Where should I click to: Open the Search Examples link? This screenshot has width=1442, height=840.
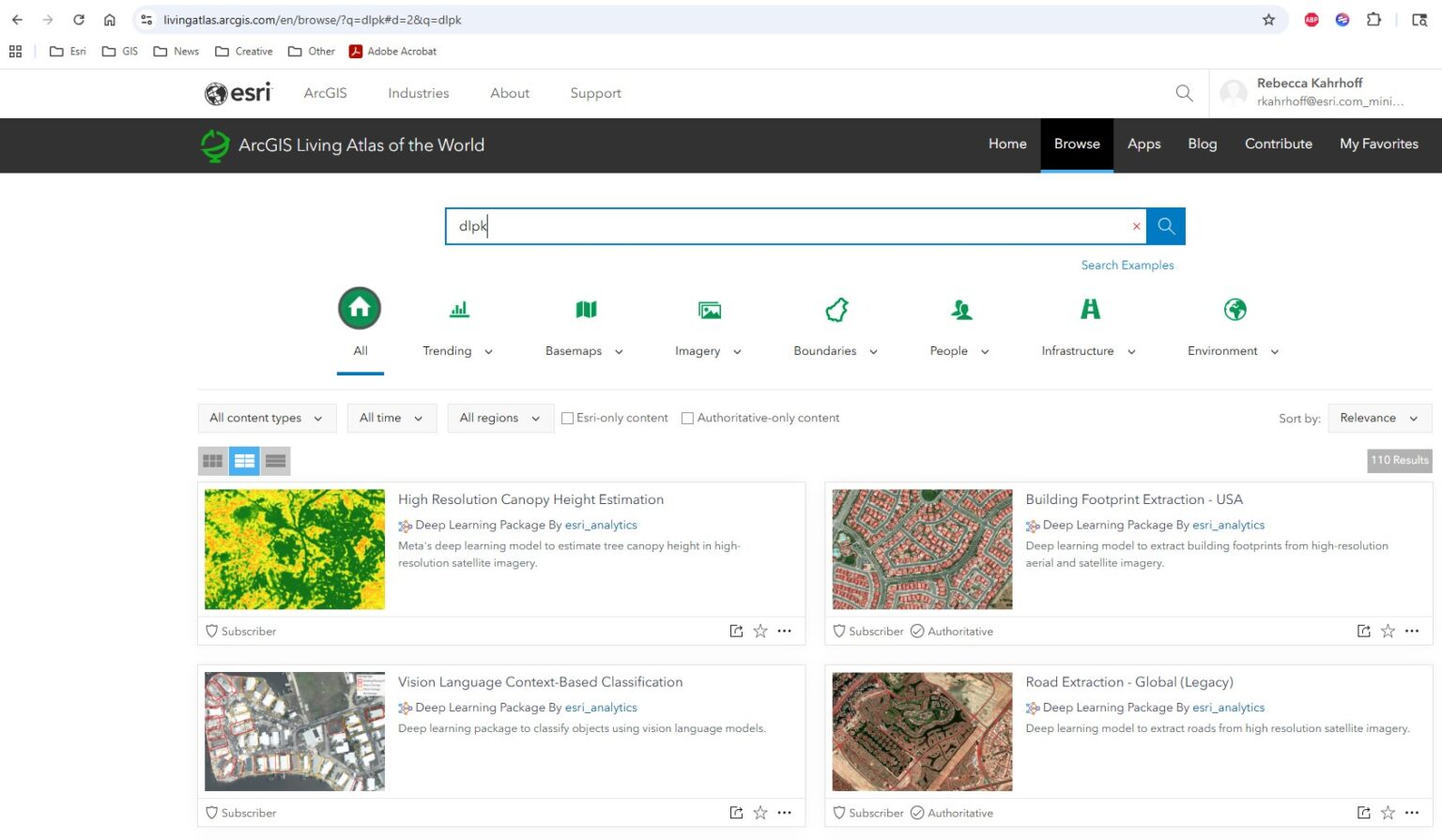tap(1127, 266)
